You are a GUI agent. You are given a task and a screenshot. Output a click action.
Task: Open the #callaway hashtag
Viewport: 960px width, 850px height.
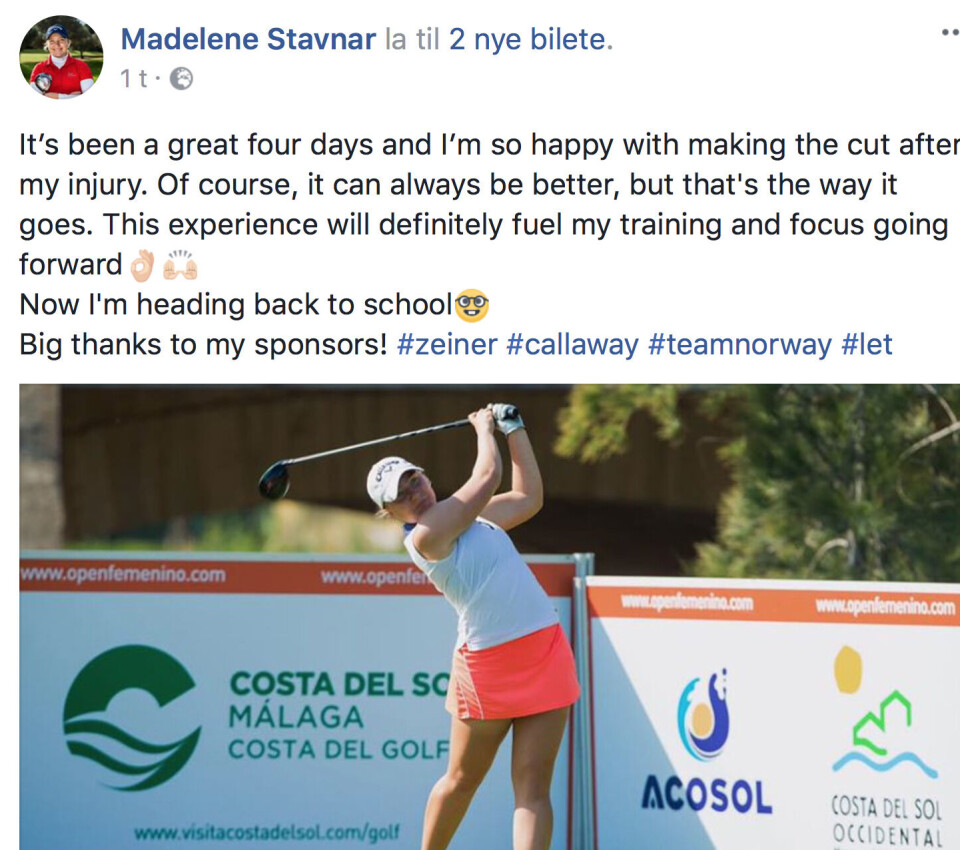point(572,344)
